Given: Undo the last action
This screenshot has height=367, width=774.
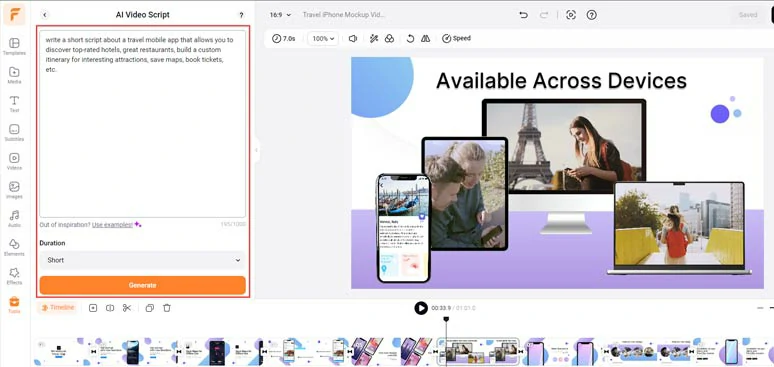Looking at the screenshot, I should click(523, 15).
